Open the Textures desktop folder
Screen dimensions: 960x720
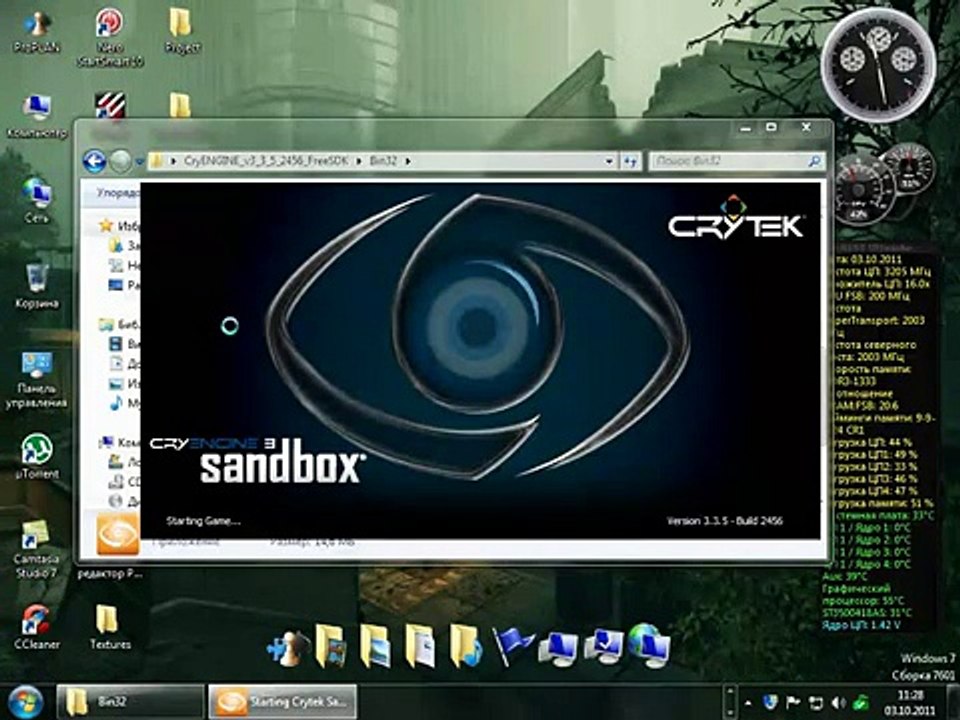(110, 627)
